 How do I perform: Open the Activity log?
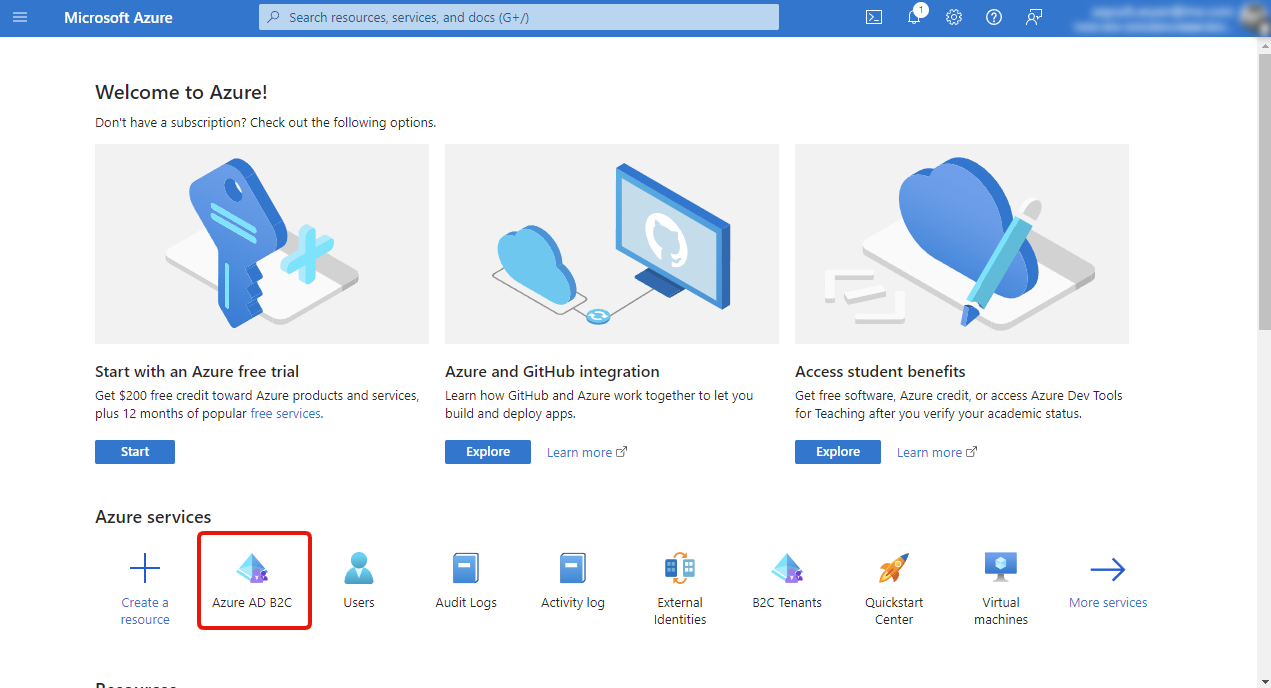(x=572, y=580)
